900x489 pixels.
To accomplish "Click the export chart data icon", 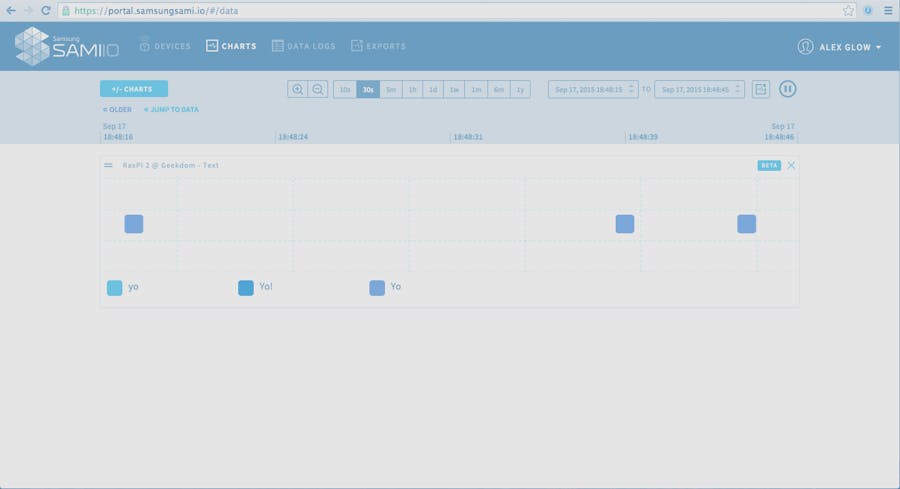I will [x=761, y=89].
